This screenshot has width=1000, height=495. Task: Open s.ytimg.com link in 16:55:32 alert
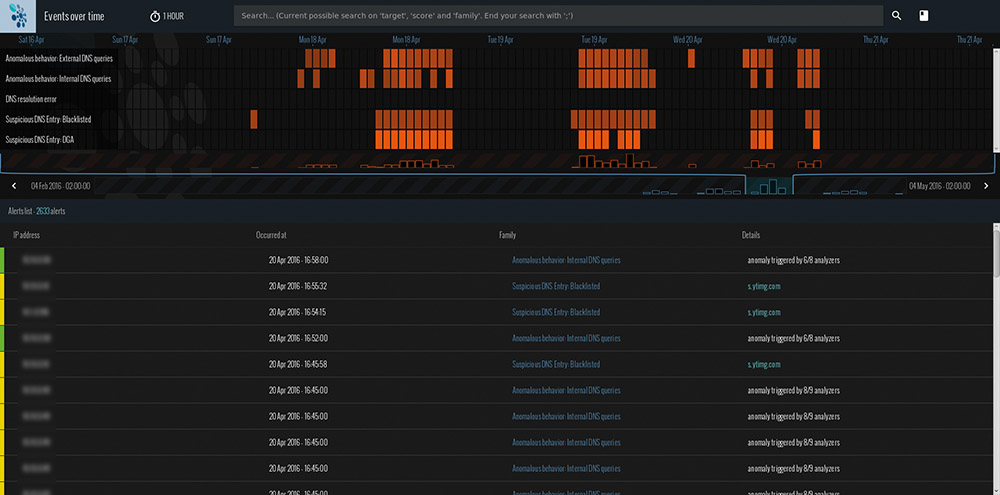point(764,286)
